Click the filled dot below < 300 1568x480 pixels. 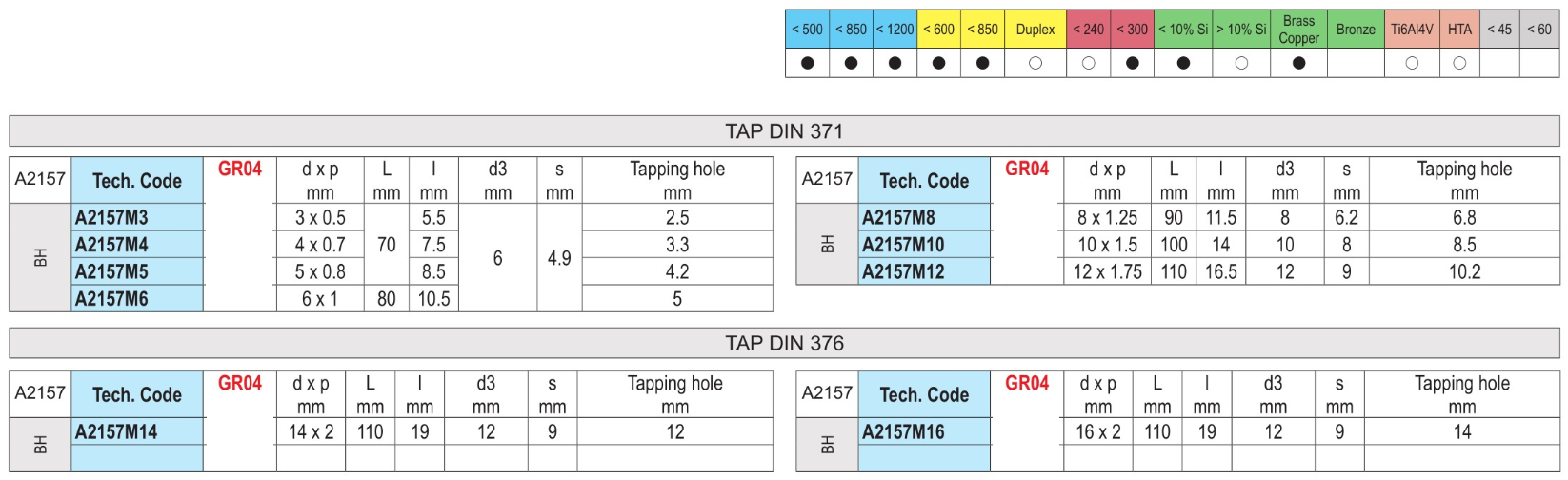[x=1132, y=63]
